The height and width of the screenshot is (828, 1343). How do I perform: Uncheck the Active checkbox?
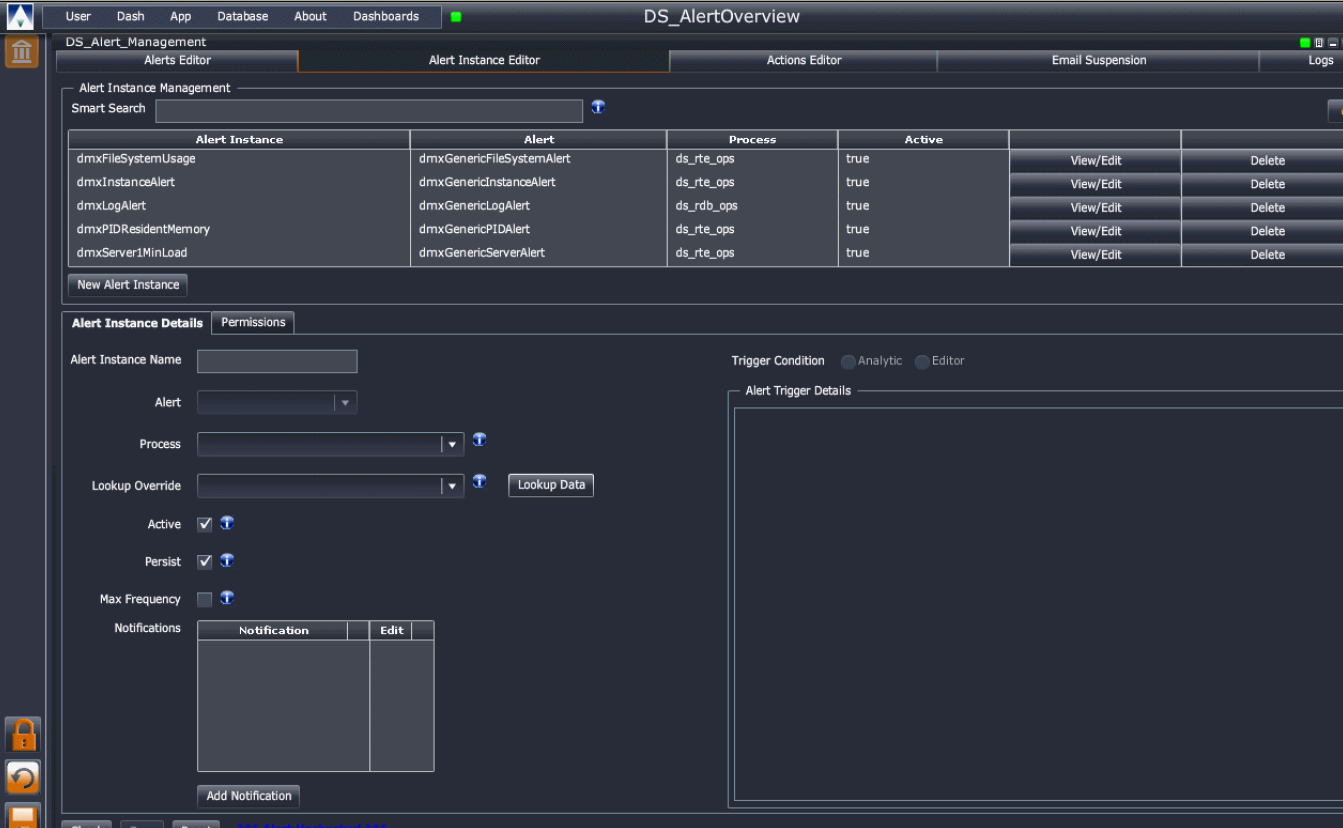point(205,524)
